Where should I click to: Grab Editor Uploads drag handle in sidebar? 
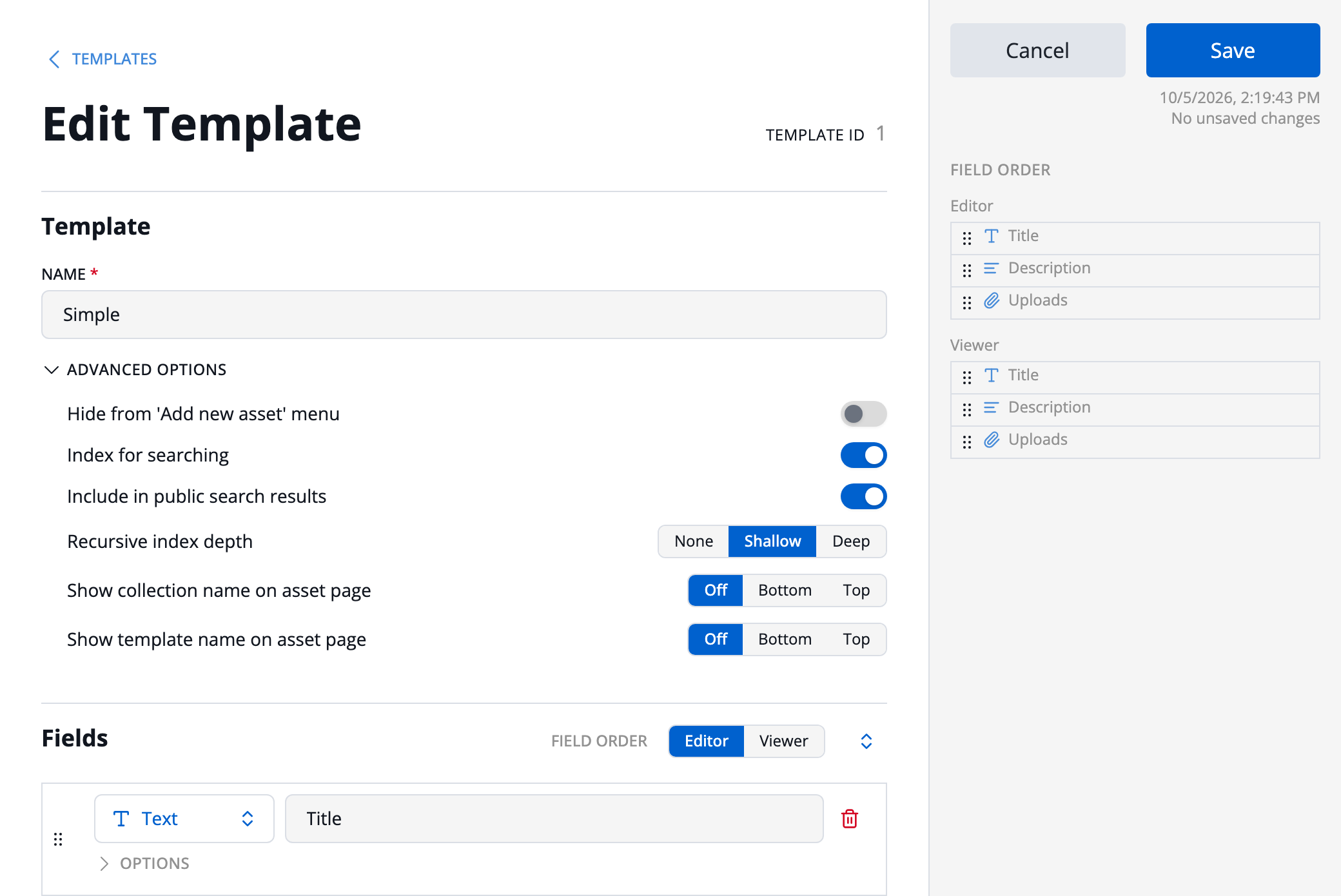[967, 303]
